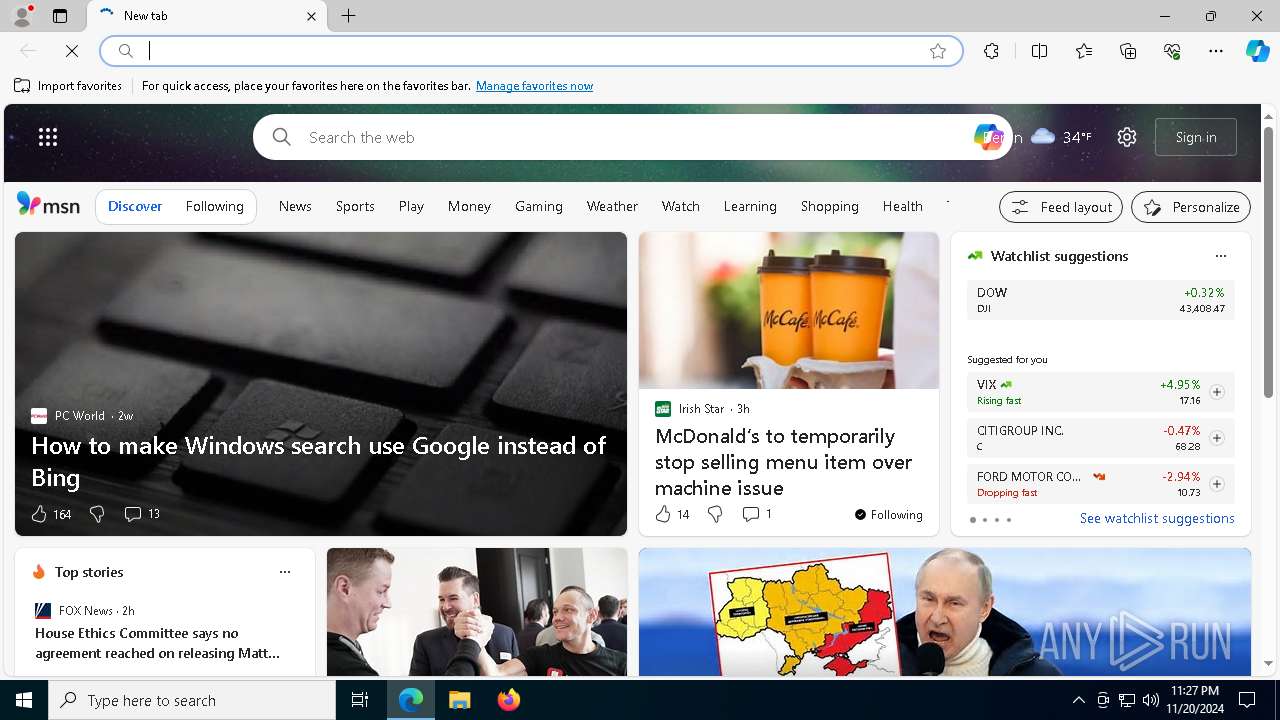Open the News category
The width and height of the screenshot is (1280, 720).
(x=295, y=206)
